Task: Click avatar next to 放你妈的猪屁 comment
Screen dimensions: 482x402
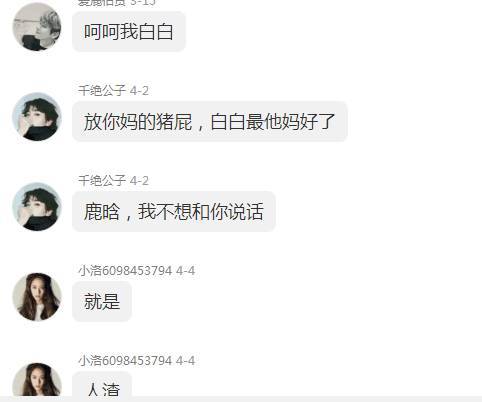Action: pyautogui.click(x=37, y=117)
